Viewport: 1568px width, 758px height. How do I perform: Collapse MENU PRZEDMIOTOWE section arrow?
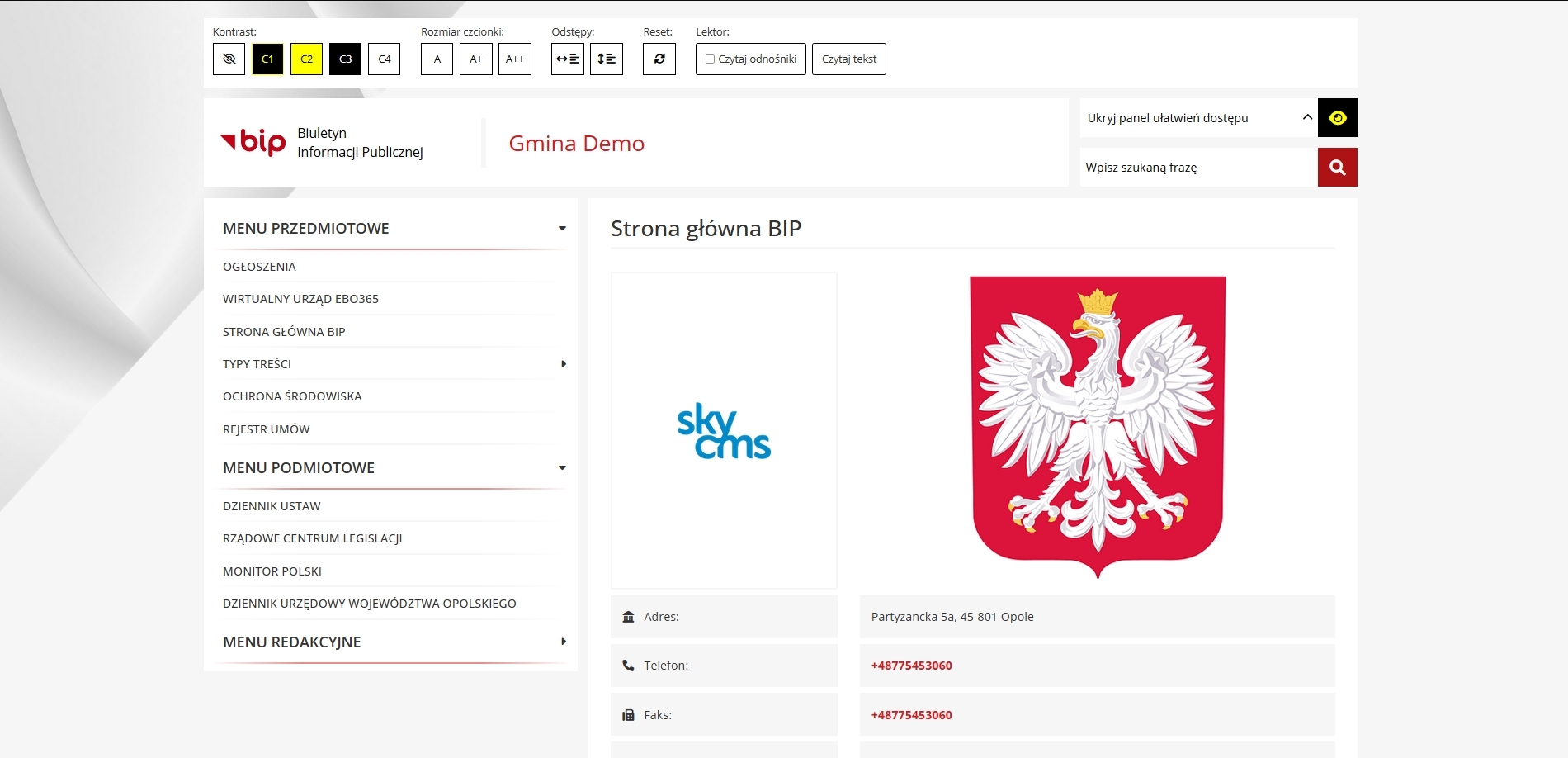pos(562,229)
